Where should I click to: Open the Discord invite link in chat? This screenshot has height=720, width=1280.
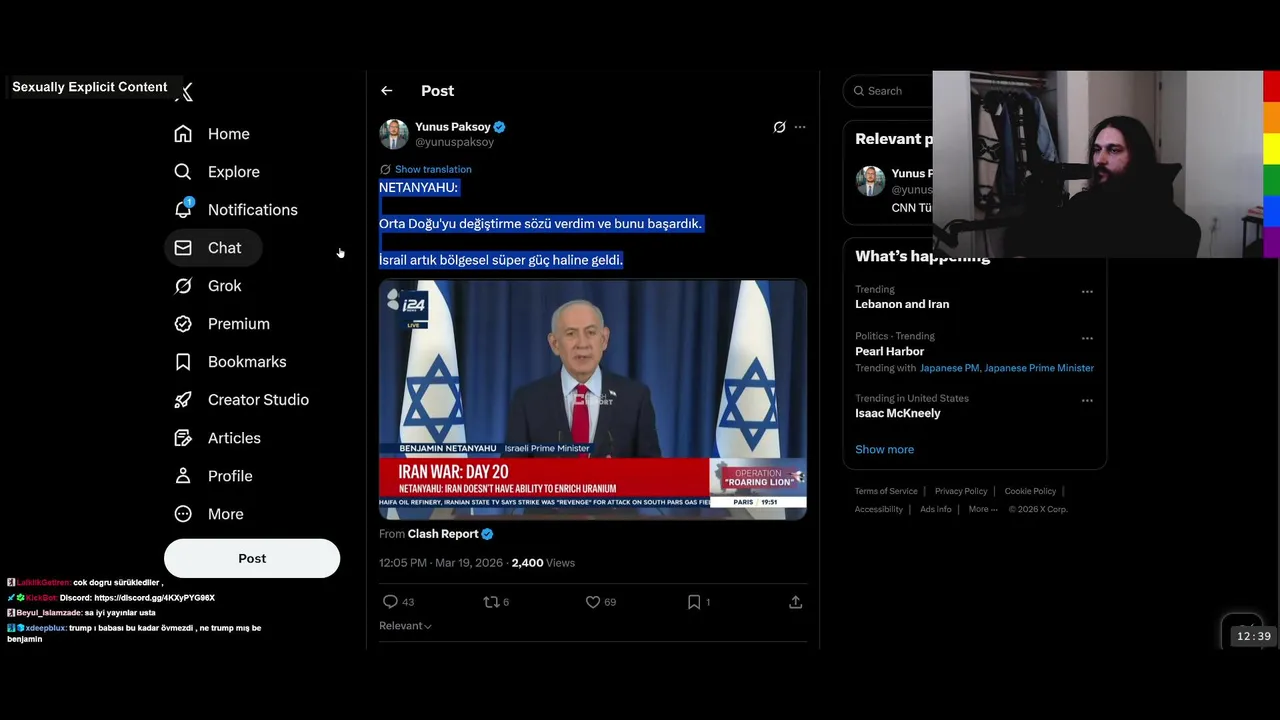click(154, 598)
